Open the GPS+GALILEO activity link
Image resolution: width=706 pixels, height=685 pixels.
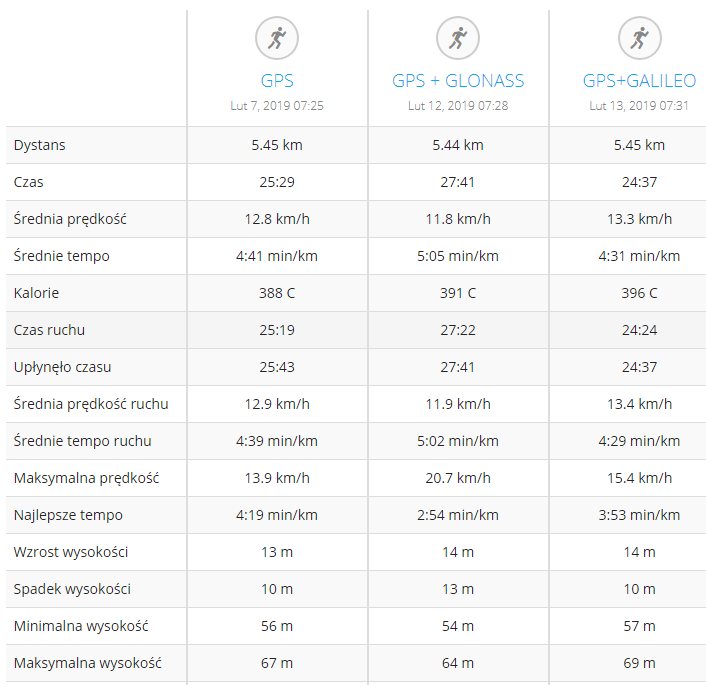coord(639,81)
